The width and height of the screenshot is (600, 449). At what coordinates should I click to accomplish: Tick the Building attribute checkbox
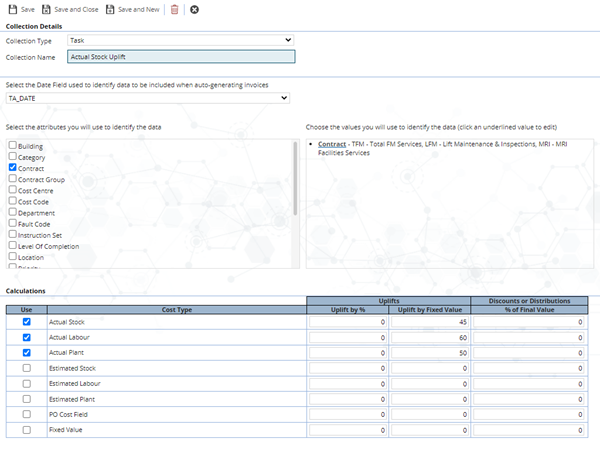point(12,146)
